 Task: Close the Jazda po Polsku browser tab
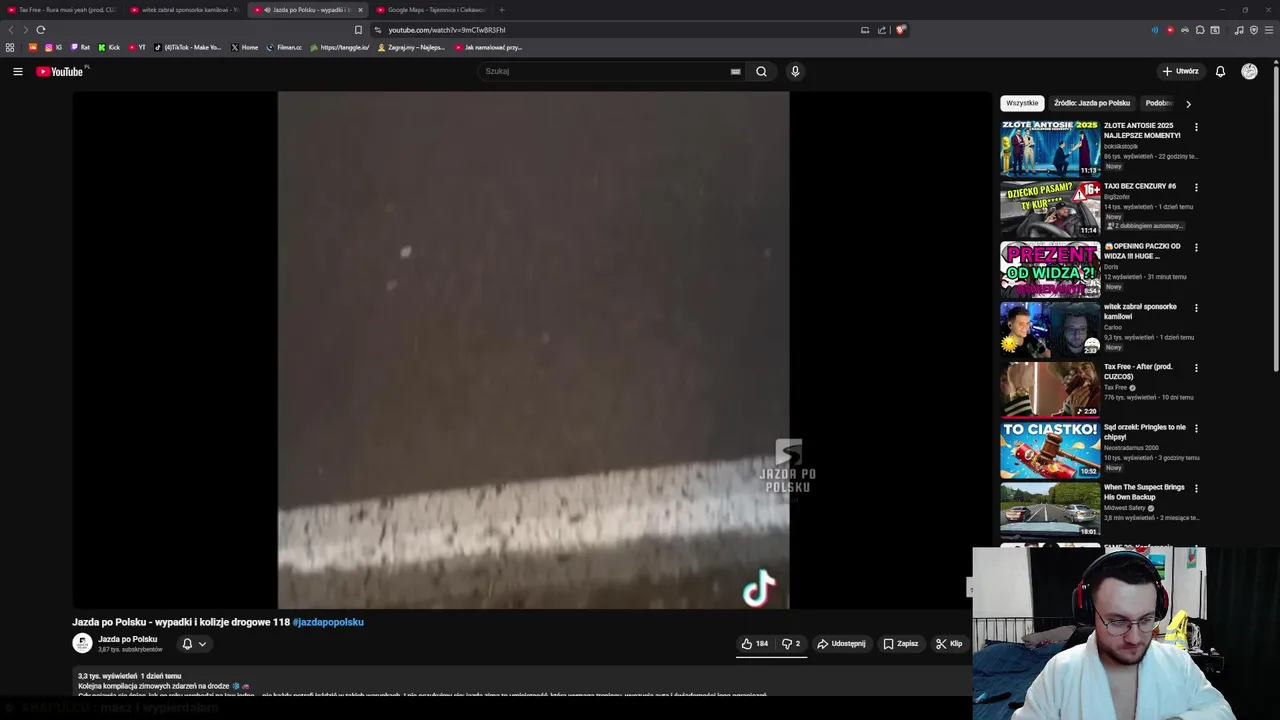pyautogui.click(x=360, y=10)
